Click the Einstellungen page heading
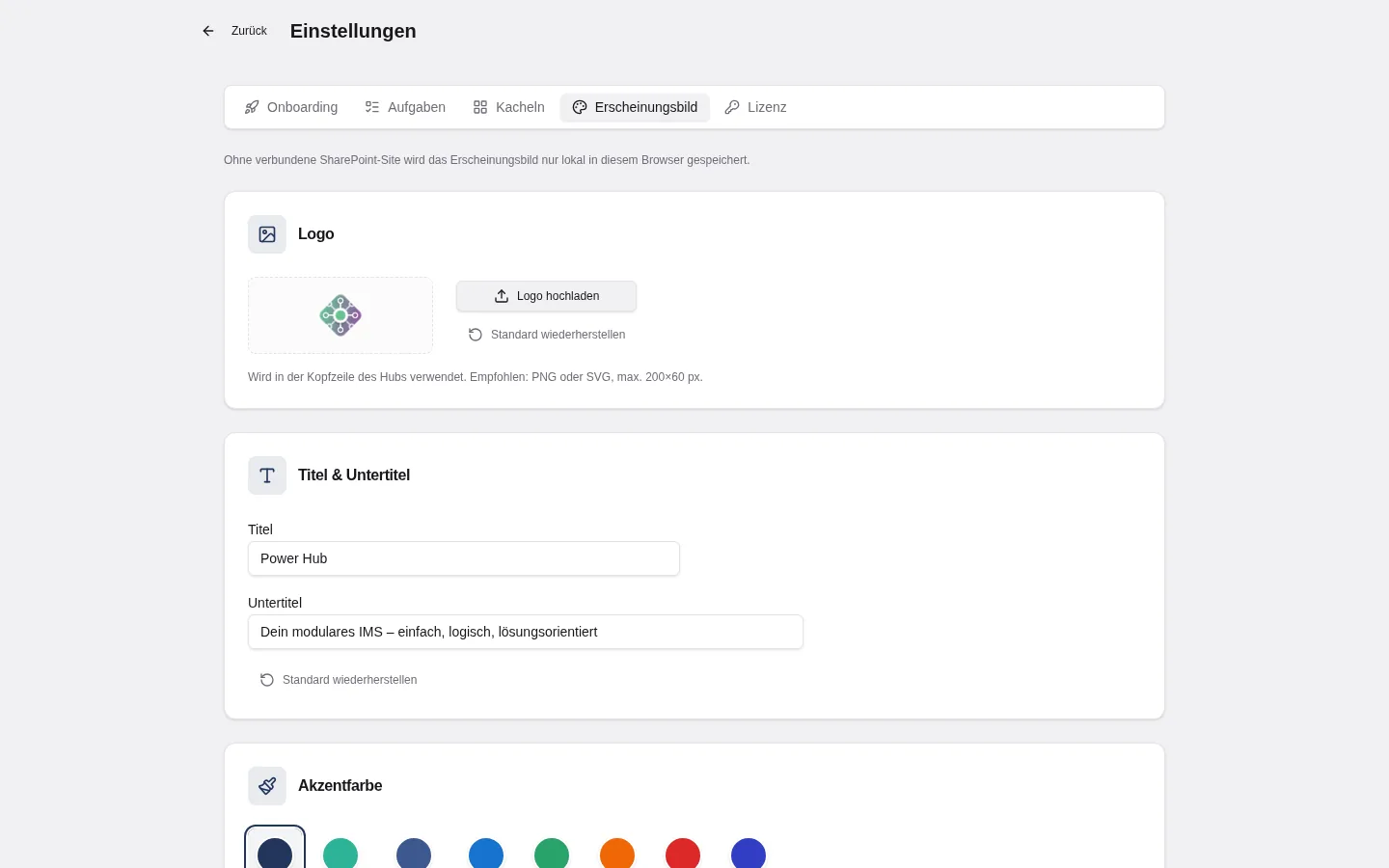The height and width of the screenshot is (868, 1389). point(353,31)
